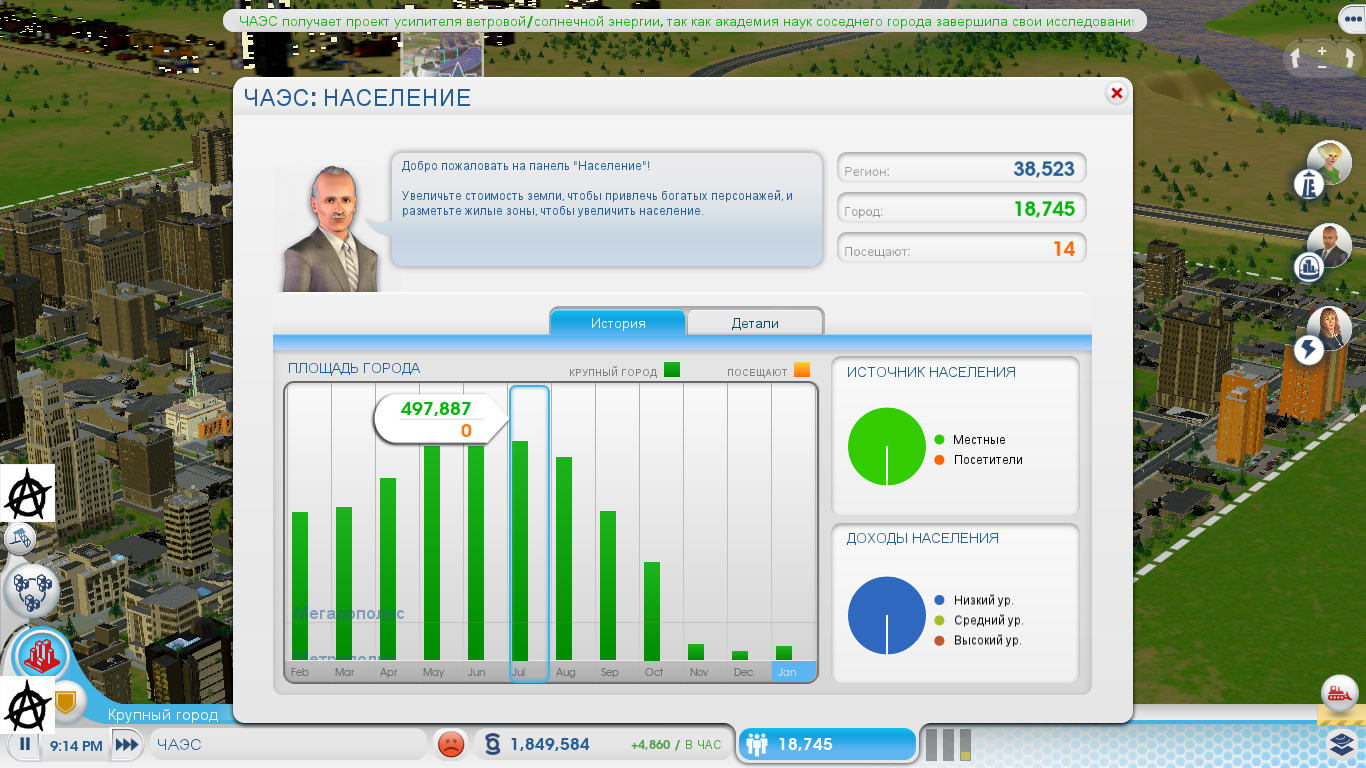
Task: Open the population 18,745 button in bottom bar
Action: 827,745
